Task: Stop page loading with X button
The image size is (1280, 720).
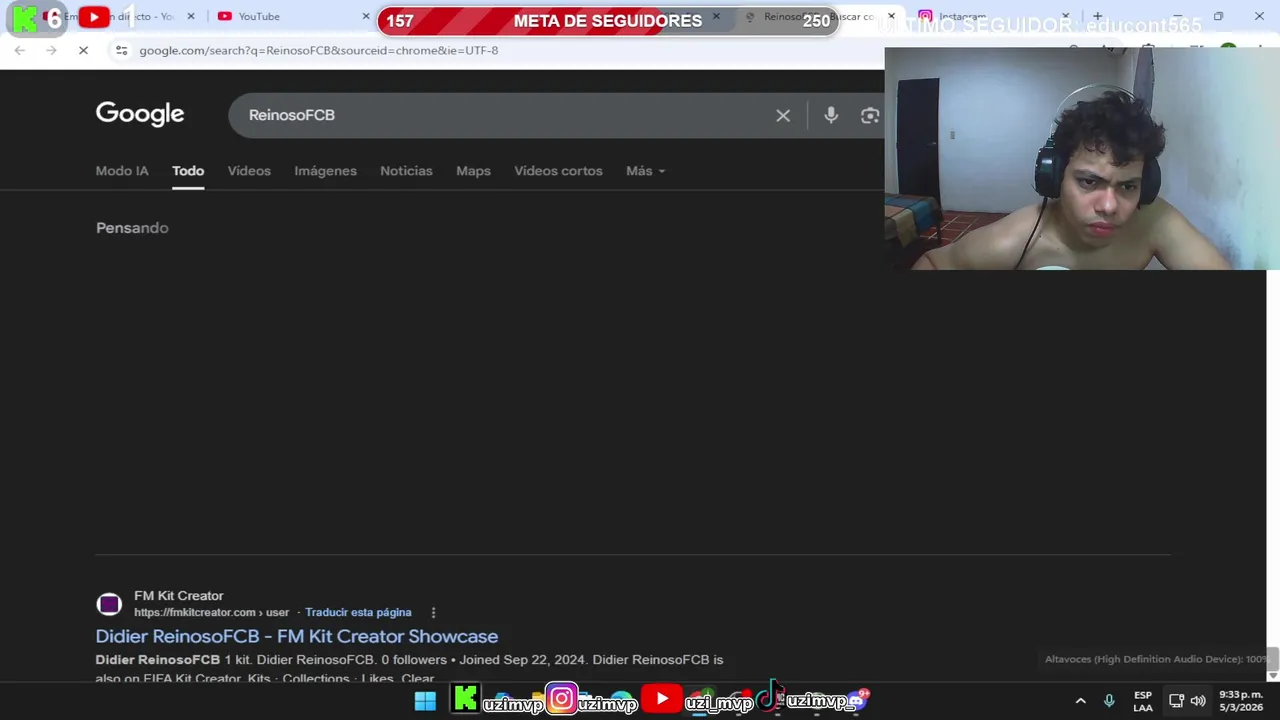Action: click(84, 50)
